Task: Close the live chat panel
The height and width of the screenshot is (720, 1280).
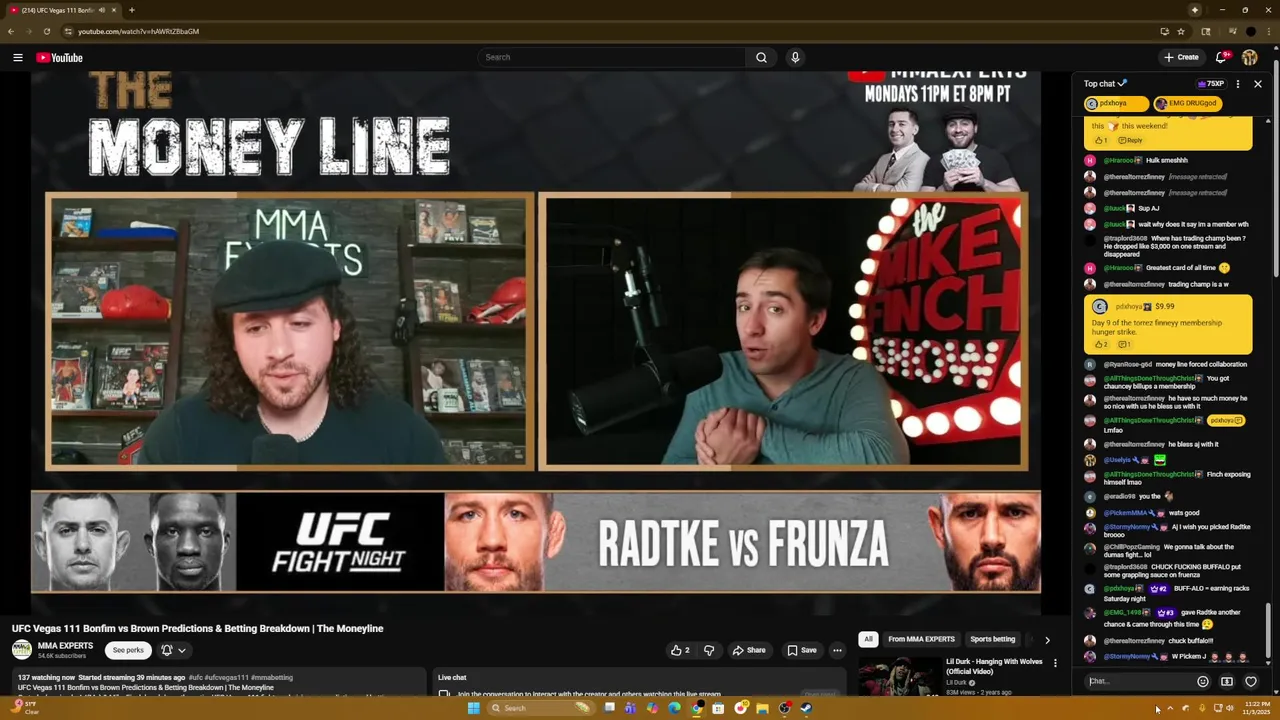Action: point(1258,84)
